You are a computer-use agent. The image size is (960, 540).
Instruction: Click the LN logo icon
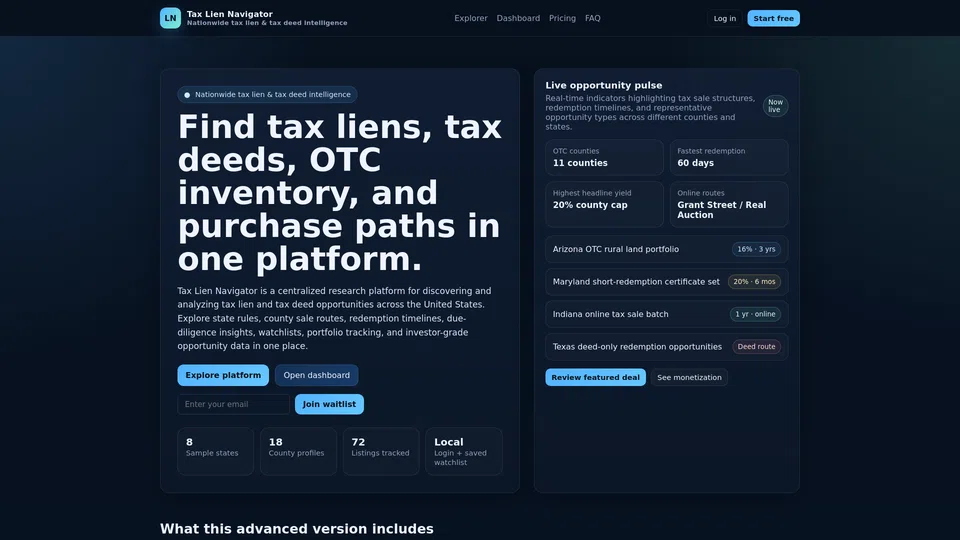click(x=170, y=18)
